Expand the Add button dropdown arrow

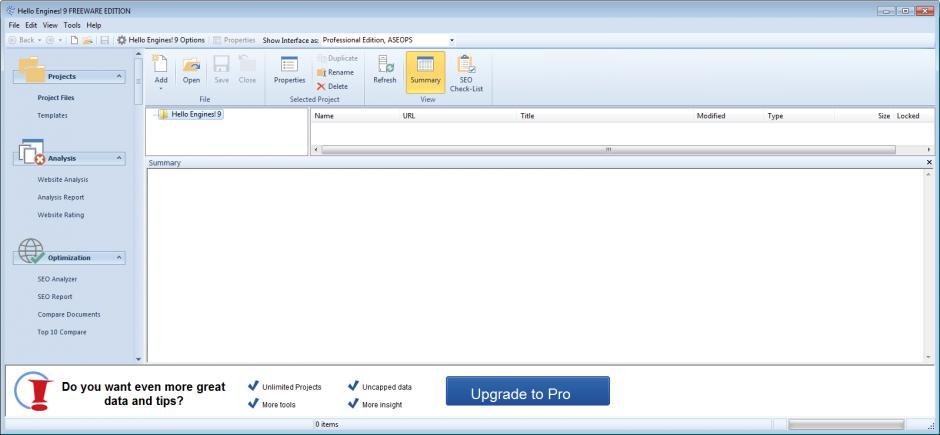(x=161, y=89)
